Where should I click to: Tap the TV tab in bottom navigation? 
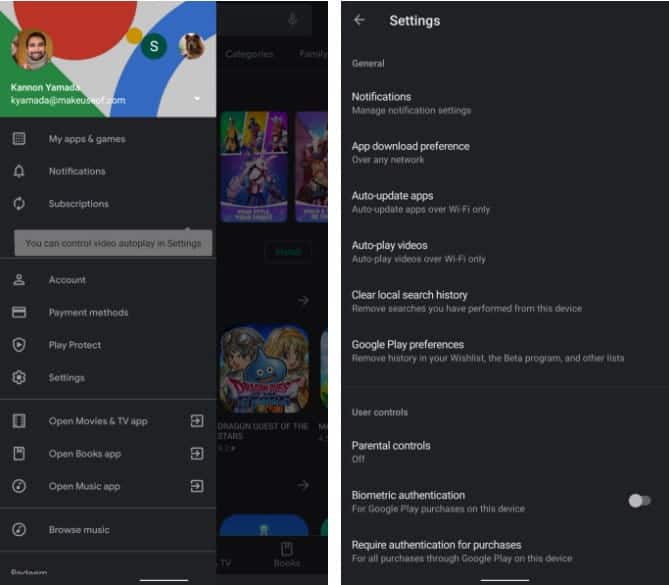tap(225, 562)
